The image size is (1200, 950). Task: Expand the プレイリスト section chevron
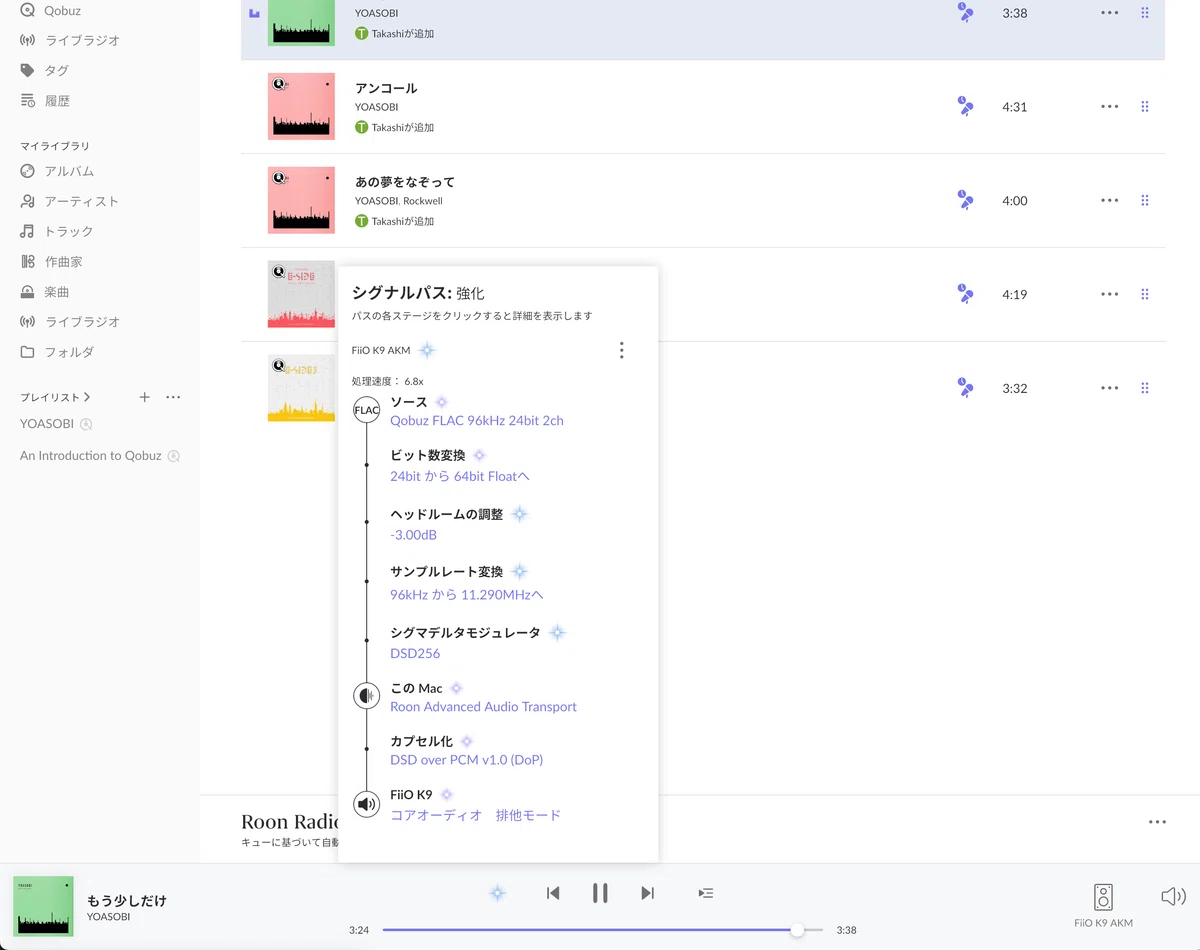pyautogui.click(x=87, y=397)
